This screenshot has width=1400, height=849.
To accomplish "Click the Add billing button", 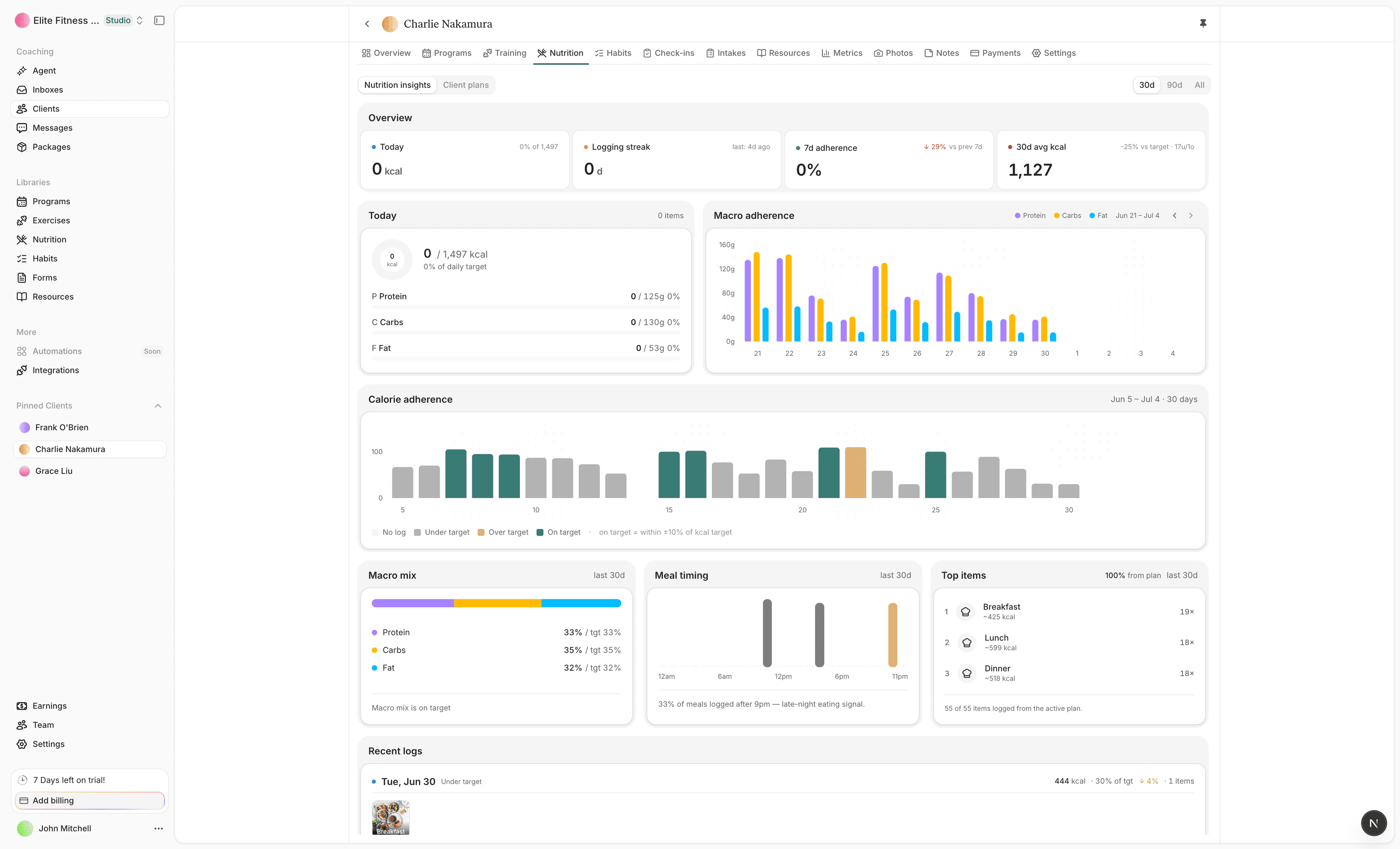I will point(90,800).
